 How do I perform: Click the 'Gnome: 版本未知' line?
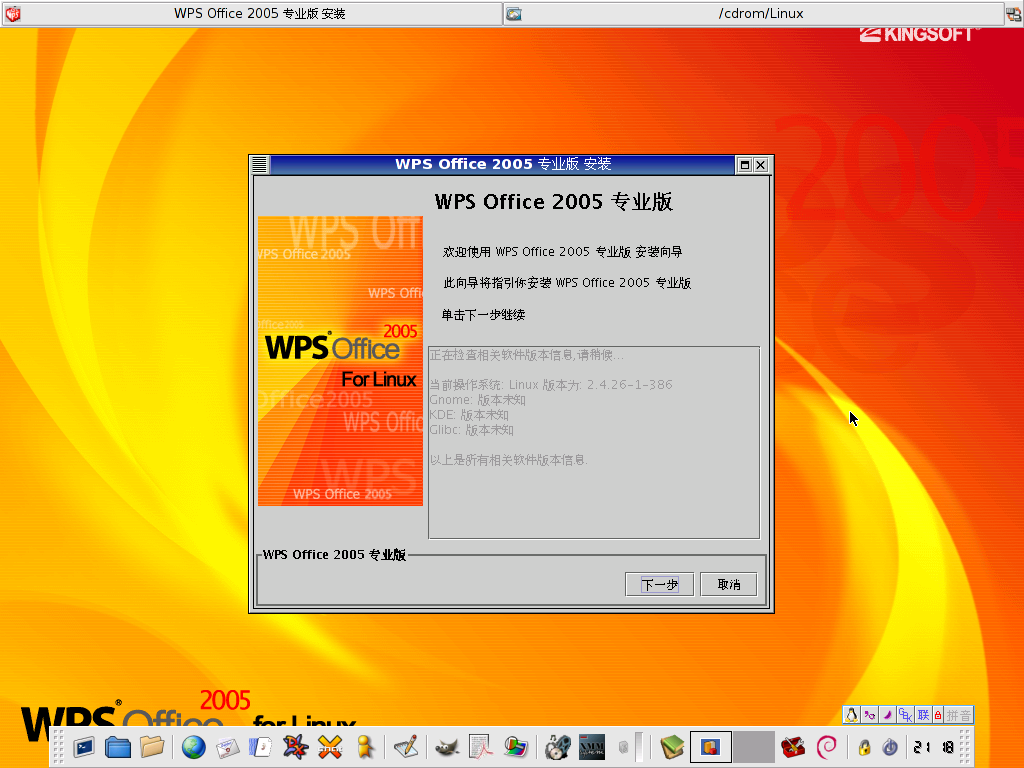tap(477, 400)
